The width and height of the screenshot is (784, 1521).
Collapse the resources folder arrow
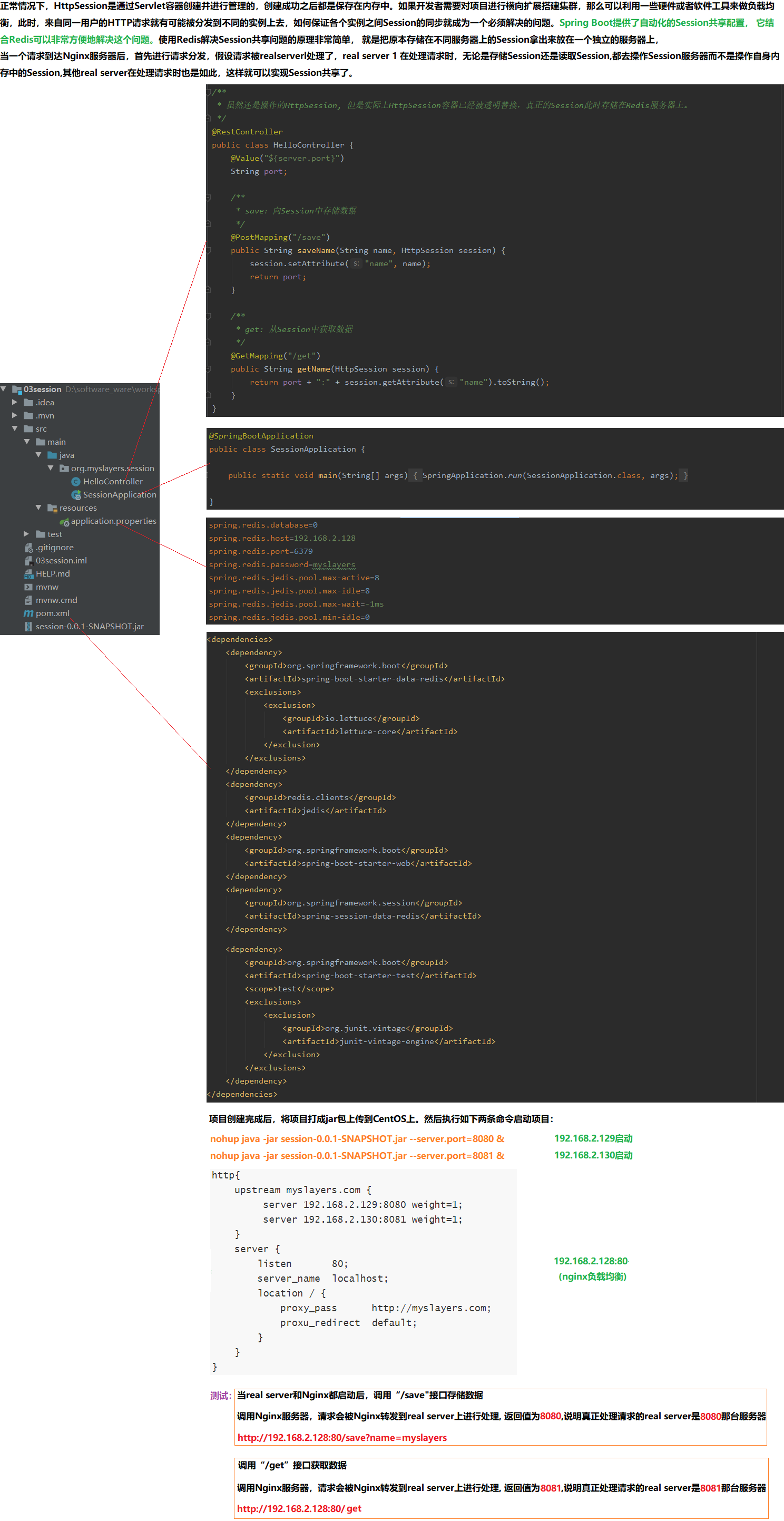pos(38,508)
